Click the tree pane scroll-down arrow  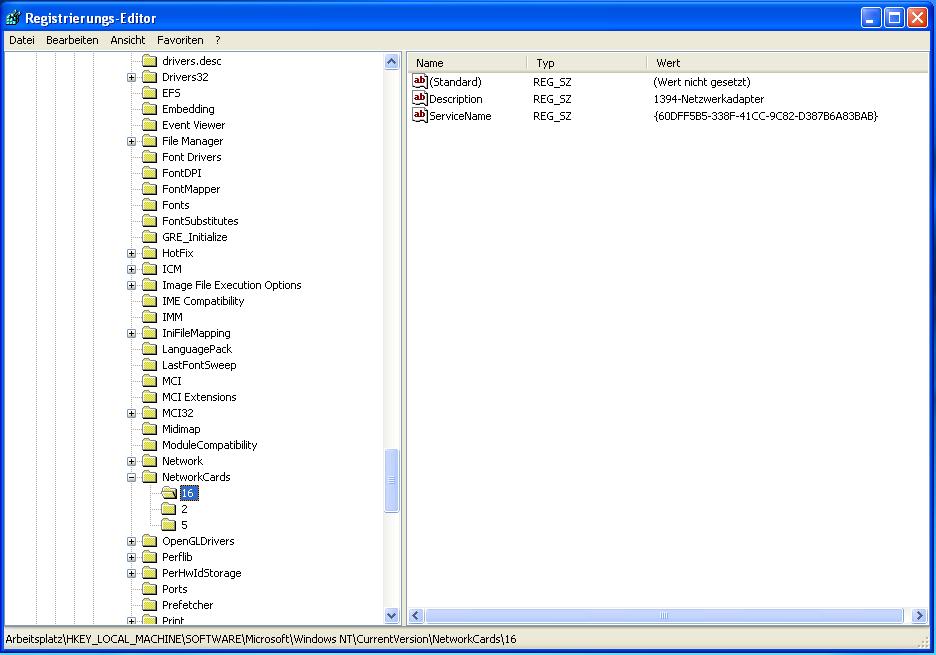click(392, 615)
